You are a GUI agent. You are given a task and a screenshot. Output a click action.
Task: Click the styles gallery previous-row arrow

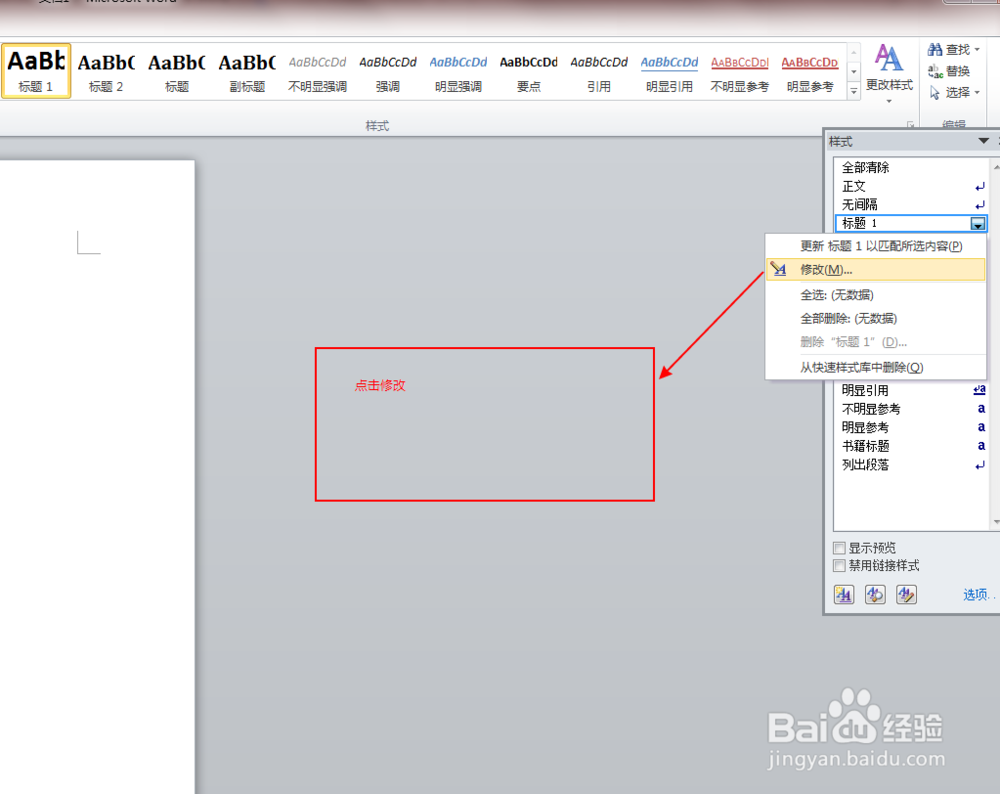click(x=853, y=51)
